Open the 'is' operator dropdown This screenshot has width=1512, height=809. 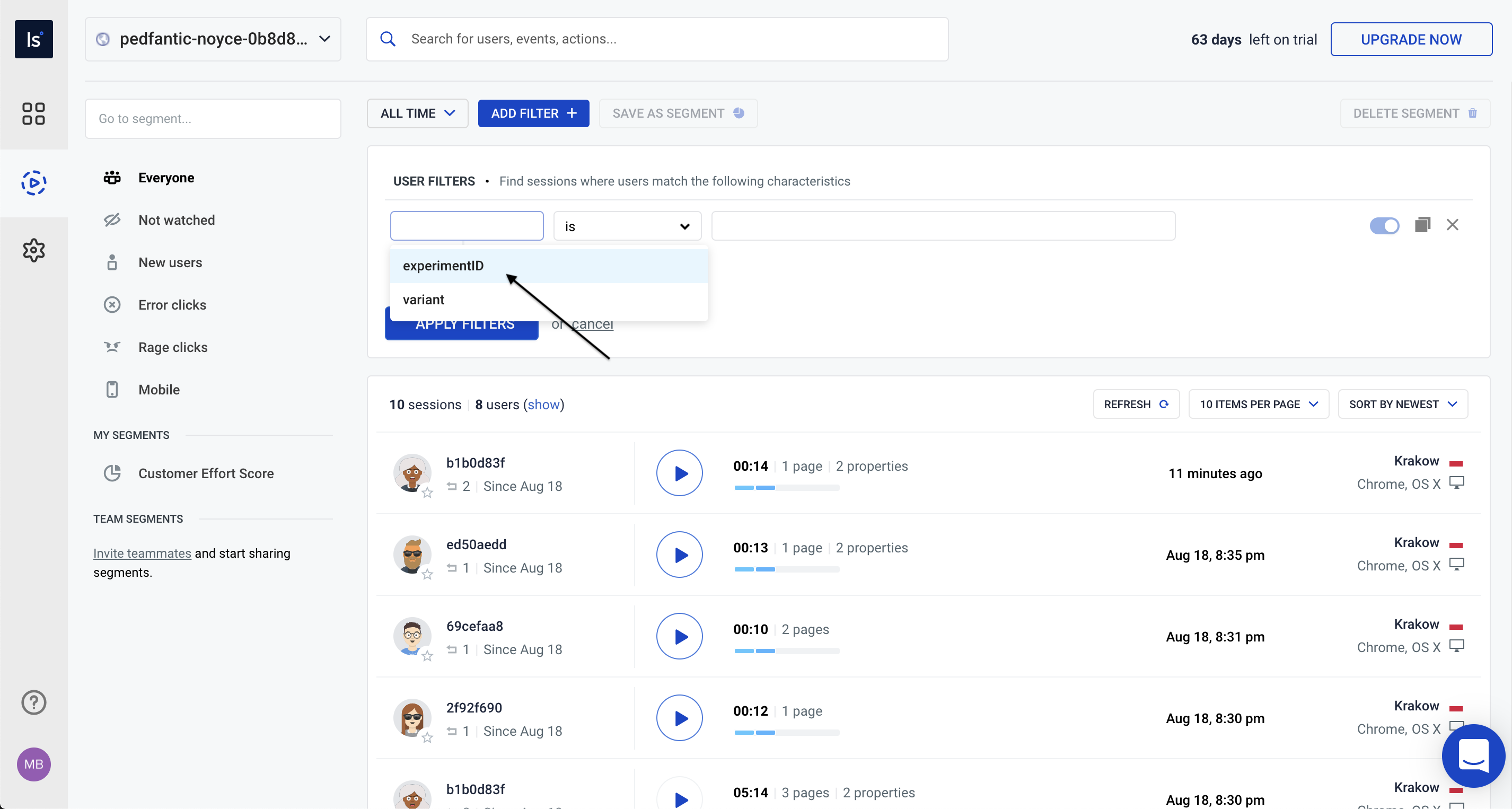627,225
